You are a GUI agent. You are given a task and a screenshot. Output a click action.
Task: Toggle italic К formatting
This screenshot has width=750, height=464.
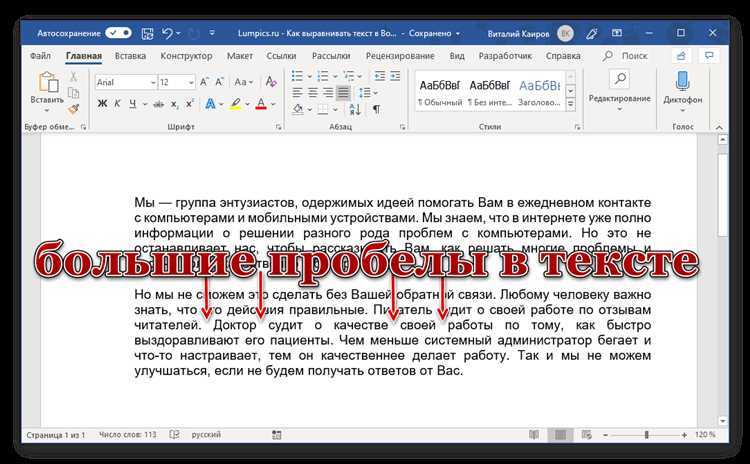point(117,103)
